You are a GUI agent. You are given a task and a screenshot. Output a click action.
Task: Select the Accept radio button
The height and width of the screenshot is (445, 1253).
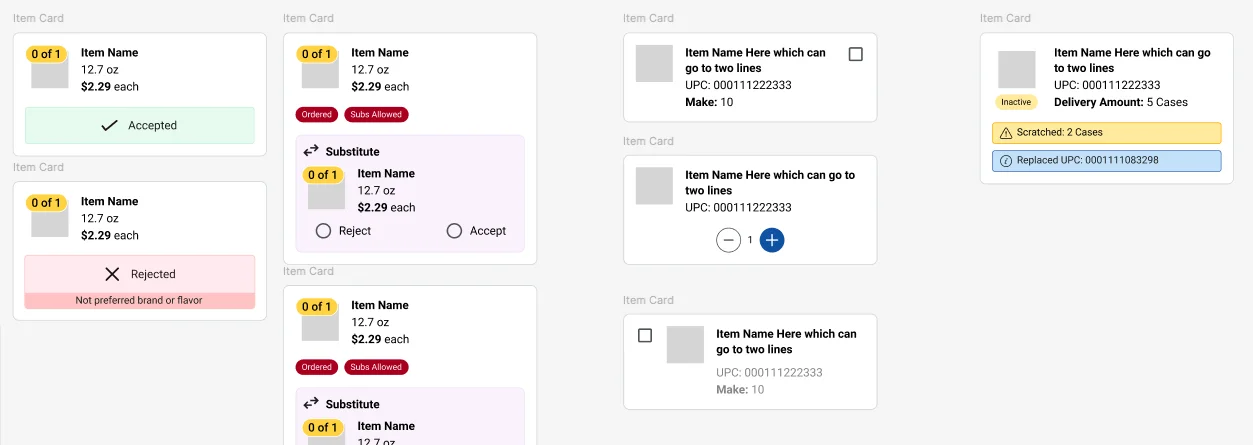pyautogui.click(x=454, y=231)
